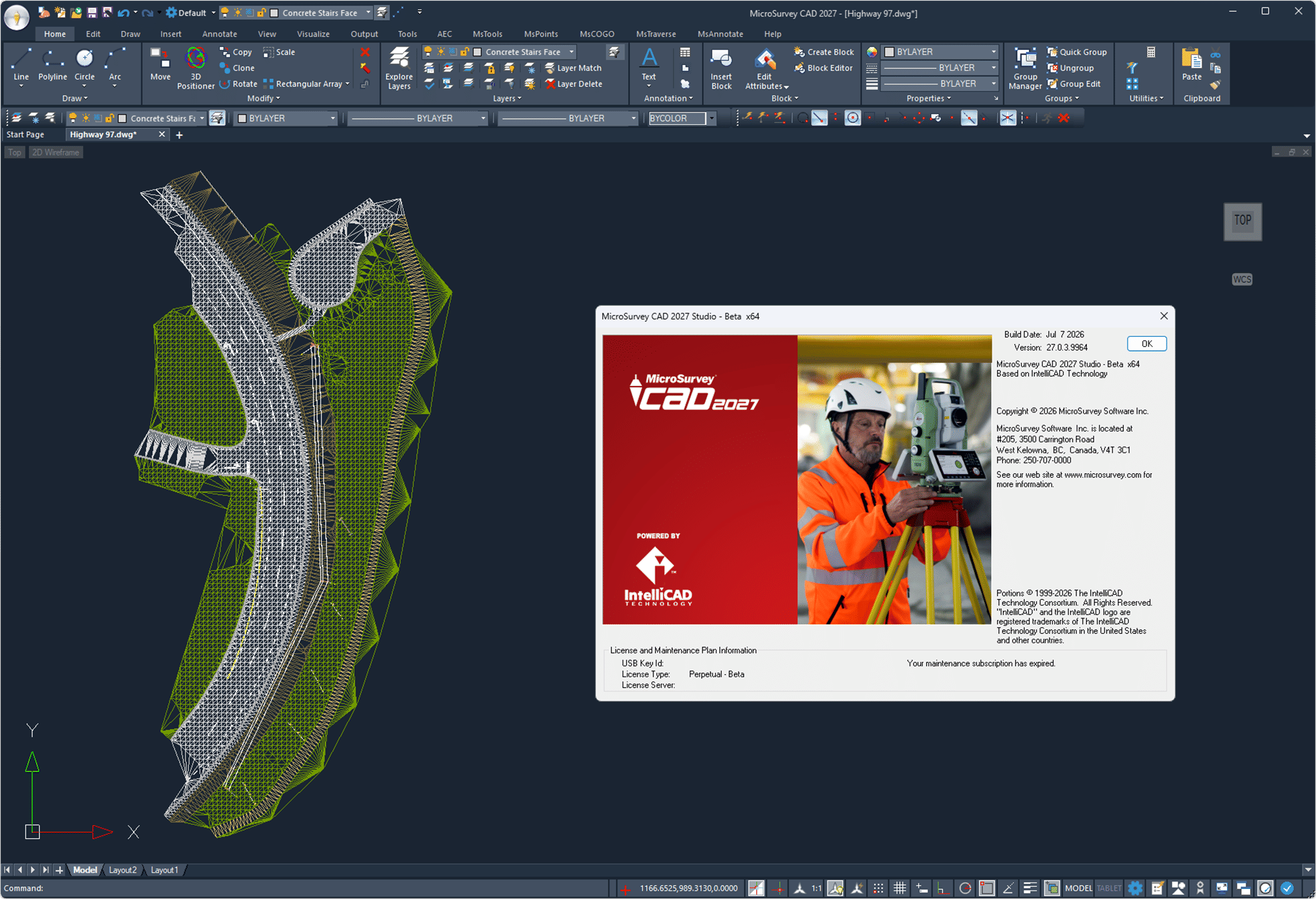Open Explore Layers

point(399,68)
